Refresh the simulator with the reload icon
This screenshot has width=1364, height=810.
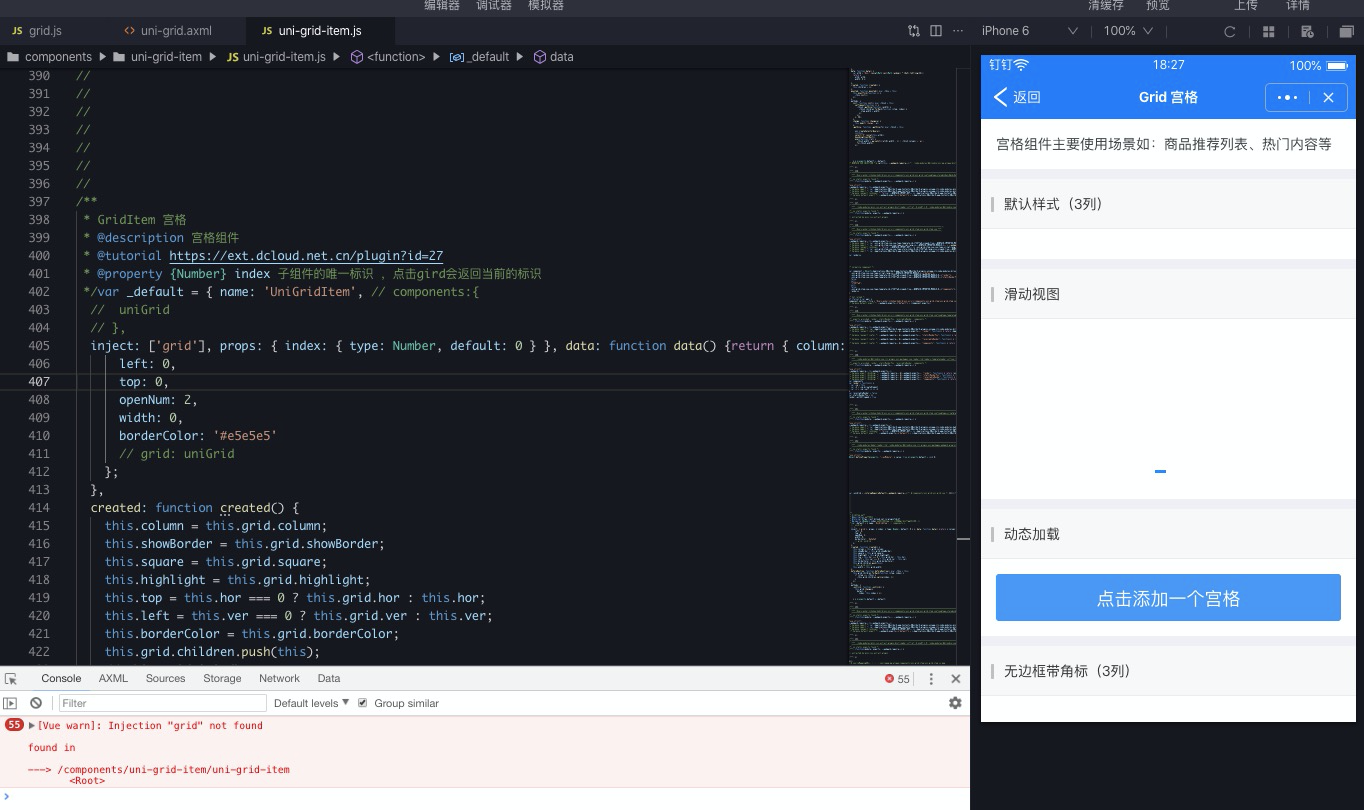(1229, 31)
